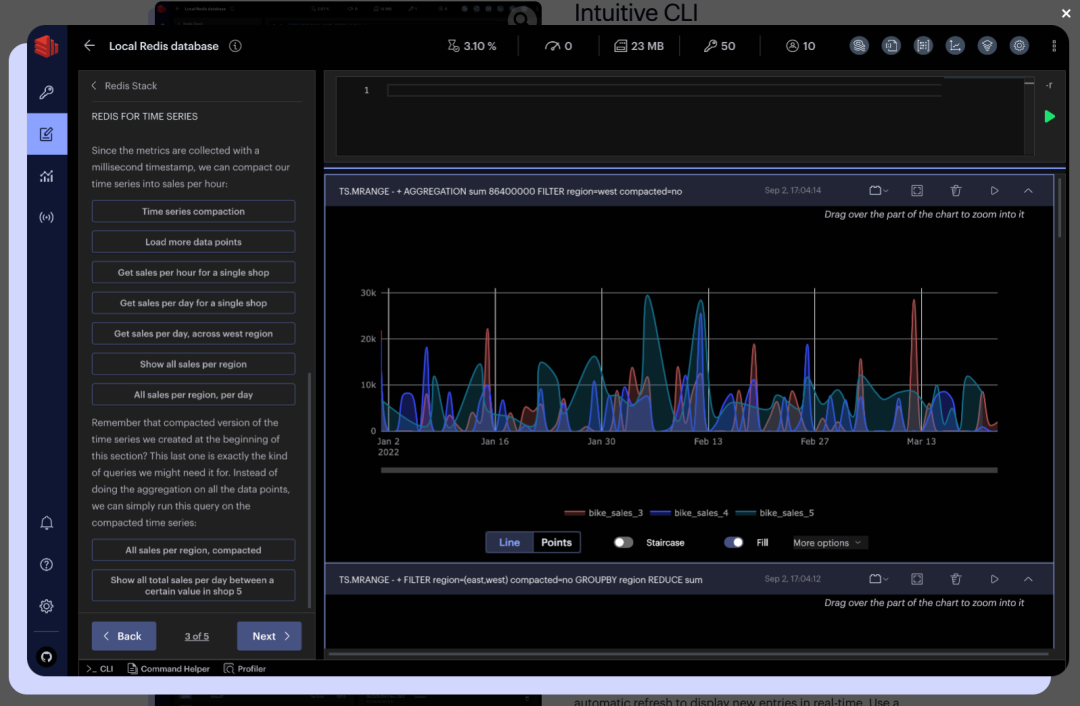The height and width of the screenshot is (706, 1080).
Task: Delete the GROUPBY region result card
Action: click(x=955, y=579)
